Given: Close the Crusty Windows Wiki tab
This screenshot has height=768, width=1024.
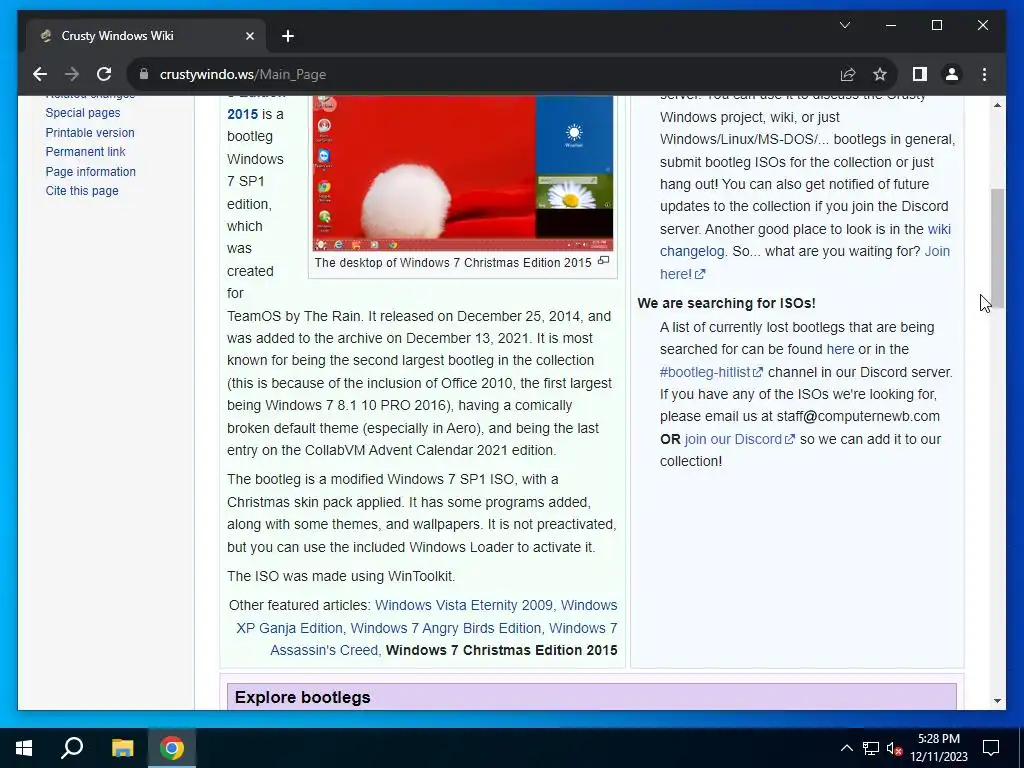Looking at the screenshot, I should 249,36.
